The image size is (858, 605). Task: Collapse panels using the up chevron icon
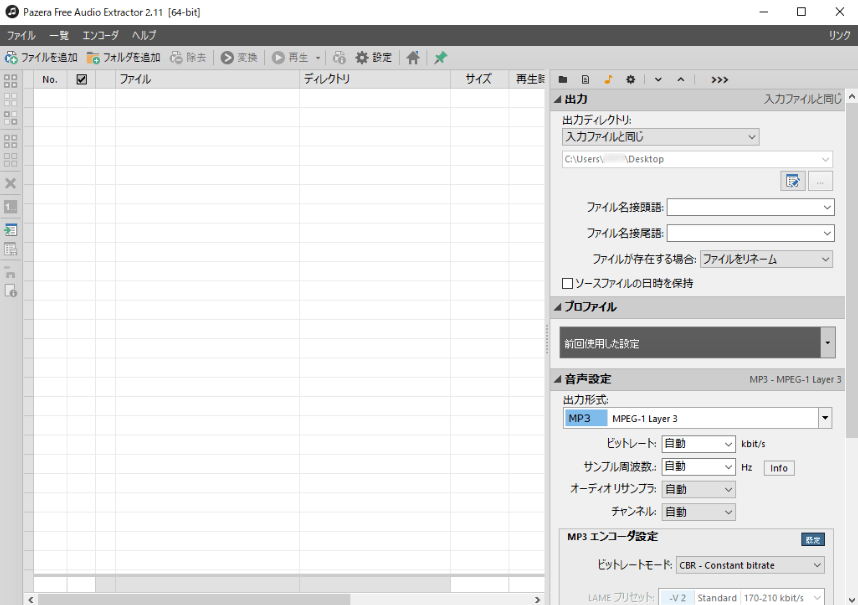[x=681, y=79]
